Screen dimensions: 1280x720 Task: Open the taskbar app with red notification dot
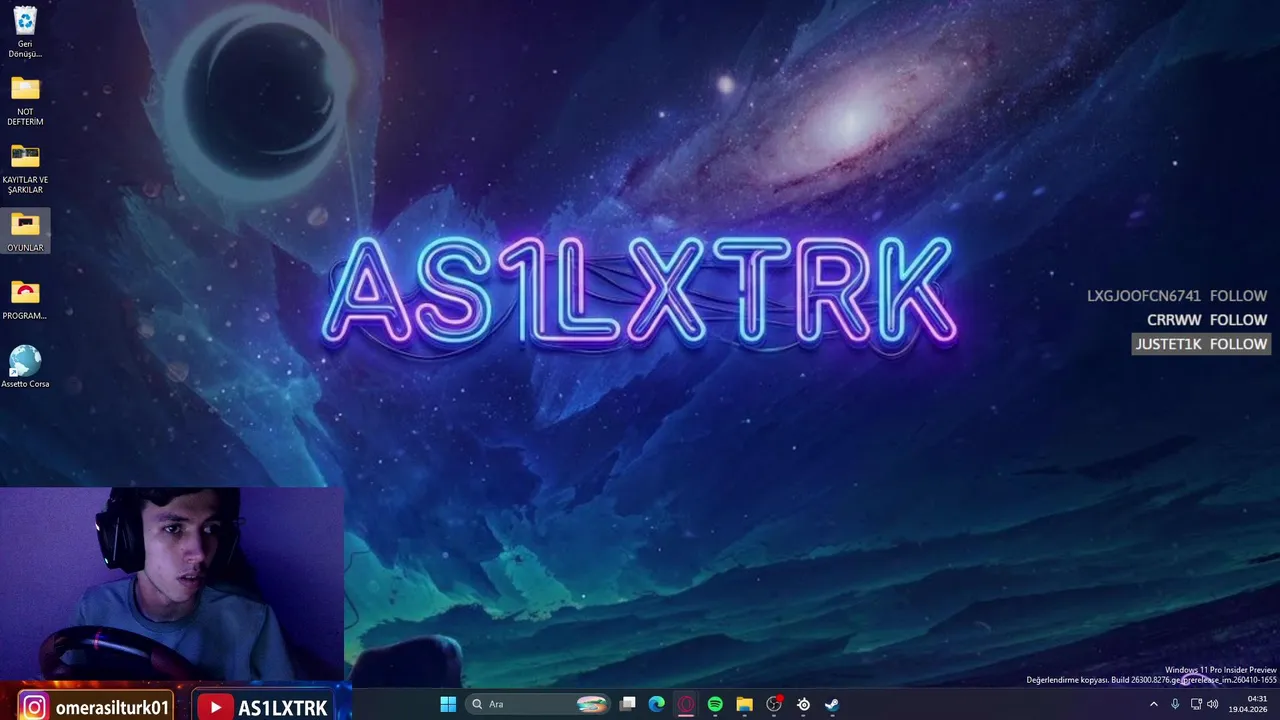coord(774,704)
